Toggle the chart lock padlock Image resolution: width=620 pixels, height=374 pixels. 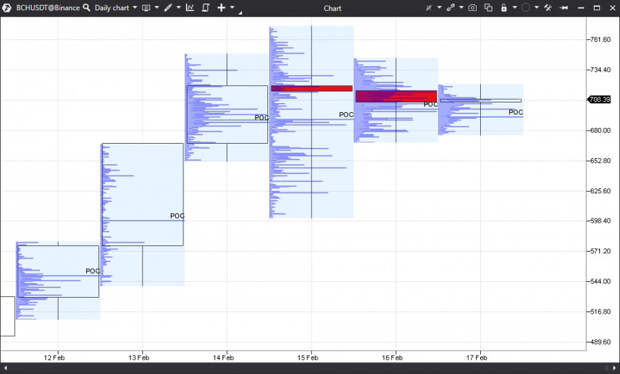(x=504, y=8)
